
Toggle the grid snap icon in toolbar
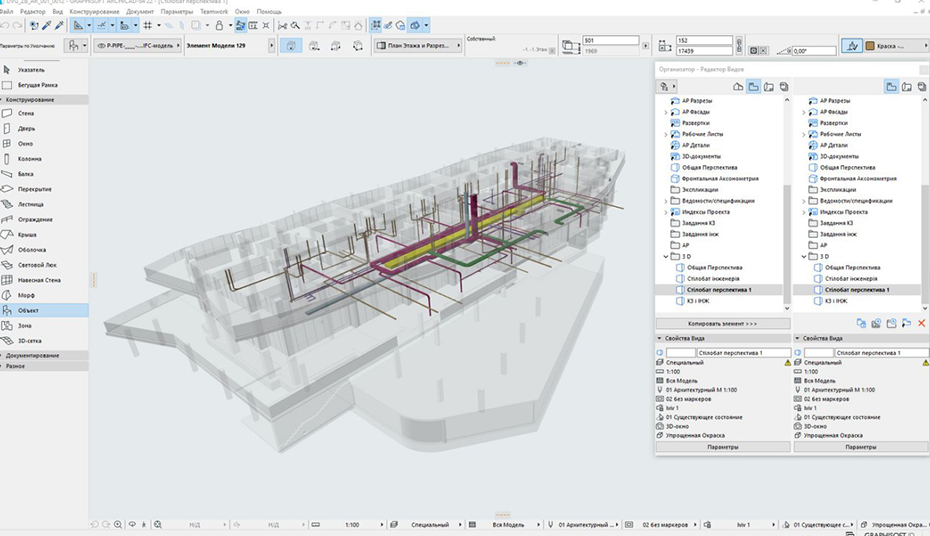(x=148, y=25)
